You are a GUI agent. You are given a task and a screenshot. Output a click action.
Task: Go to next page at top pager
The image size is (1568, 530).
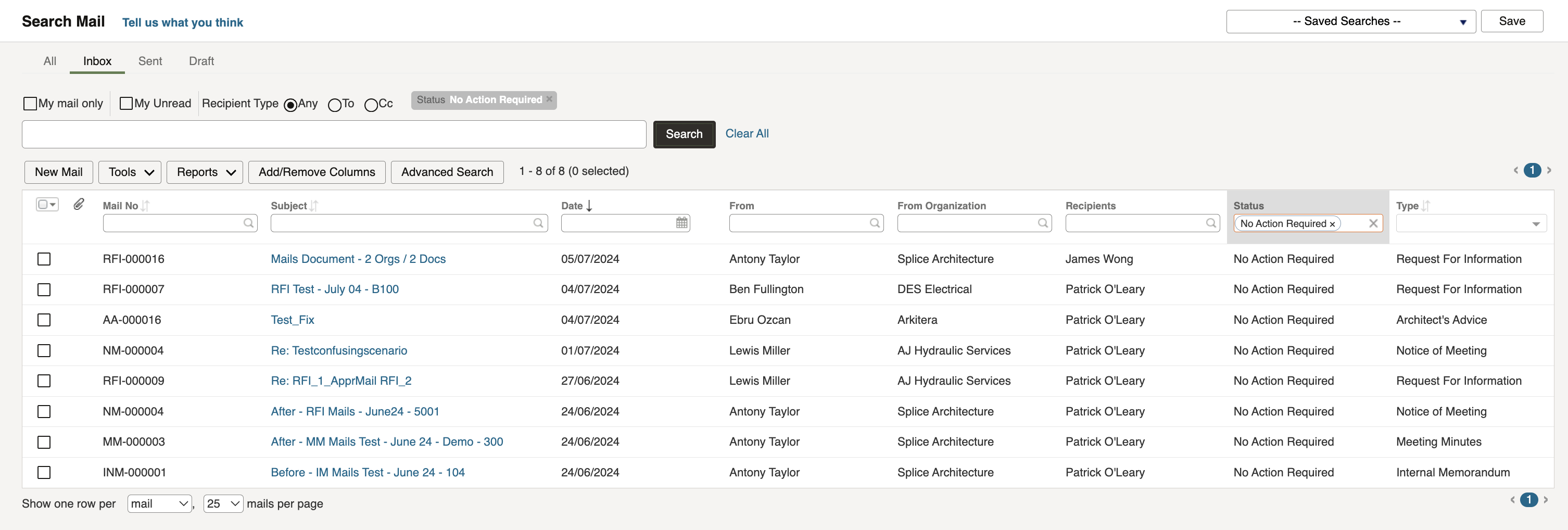[x=1549, y=170]
